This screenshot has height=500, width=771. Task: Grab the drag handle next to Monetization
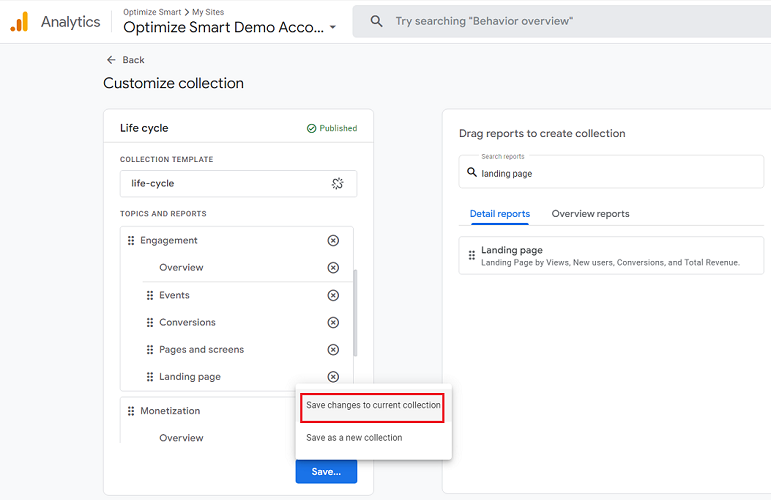coord(131,411)
